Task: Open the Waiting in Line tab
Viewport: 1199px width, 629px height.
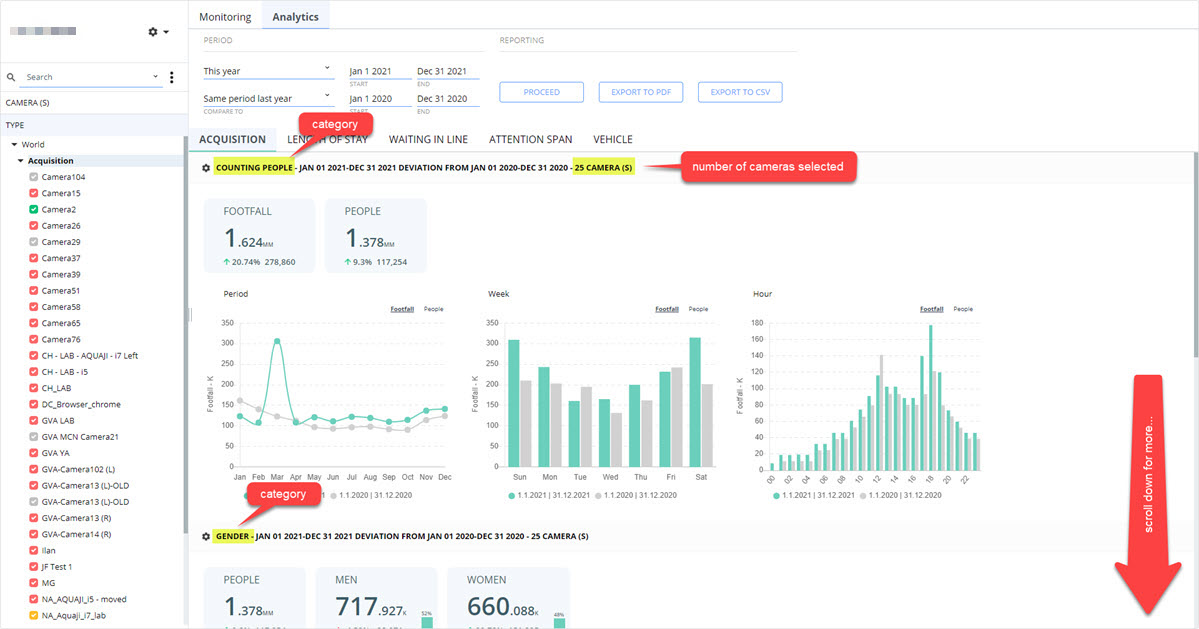Action: pyautogui.click(x=428, y=139)
